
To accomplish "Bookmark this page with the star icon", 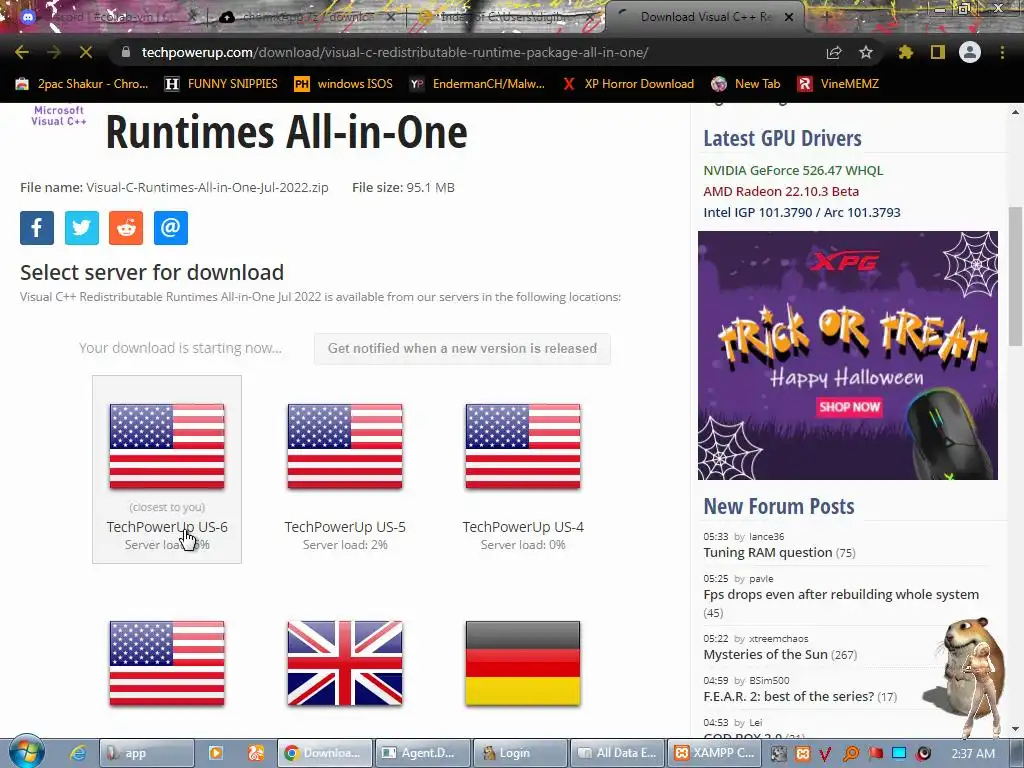I will (x=866, y=52).
